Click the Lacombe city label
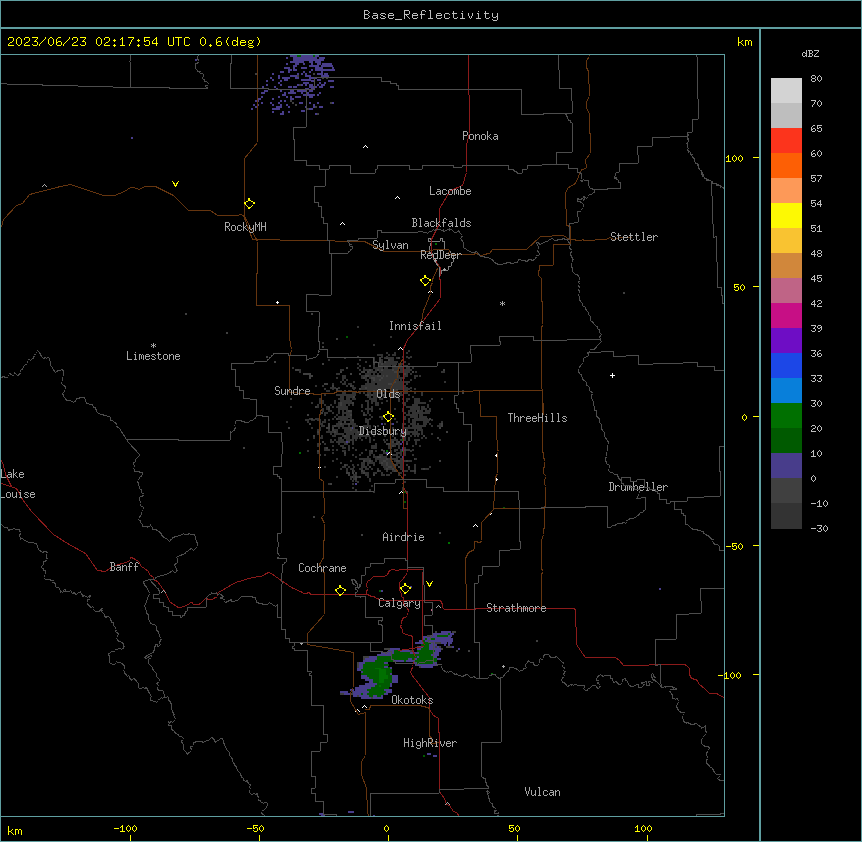The height and width of the screenshot is (842, 862). point(450,191)
